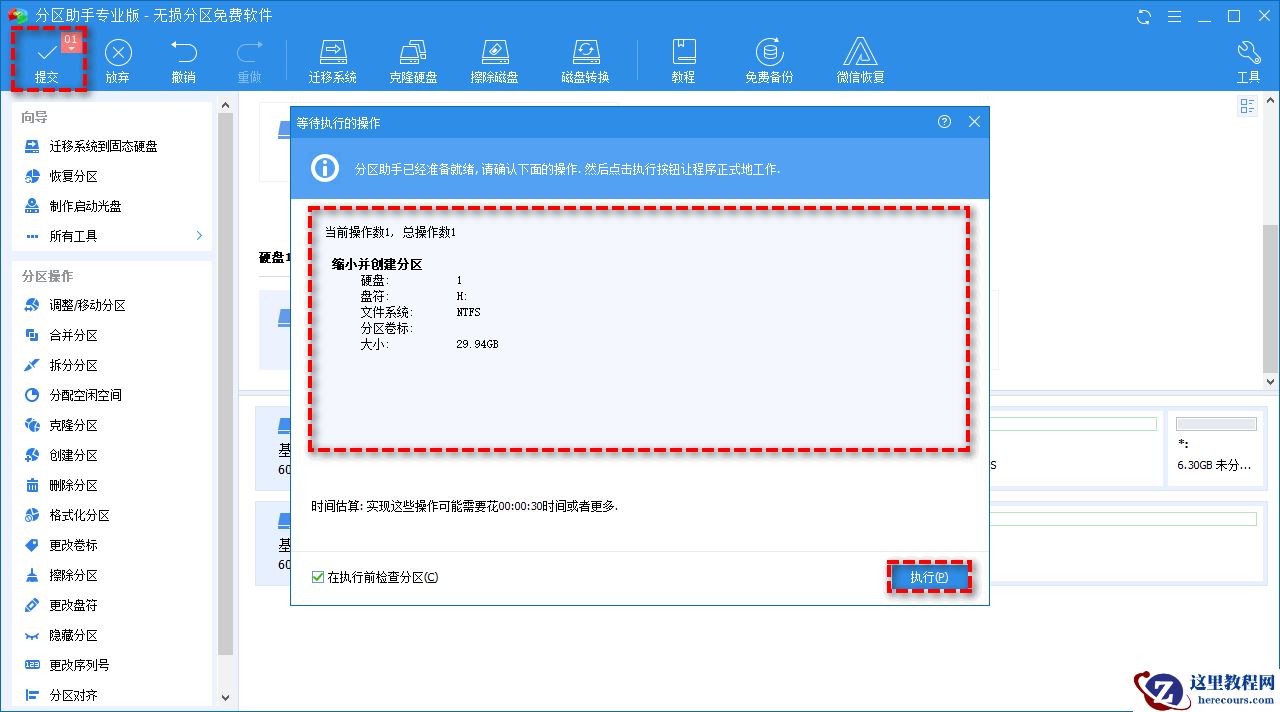This screenshot has height=712, width=1280.
Task: Select the 迁移系统 (Migrate OS) toolbar icon
Action: coord(333,58)
